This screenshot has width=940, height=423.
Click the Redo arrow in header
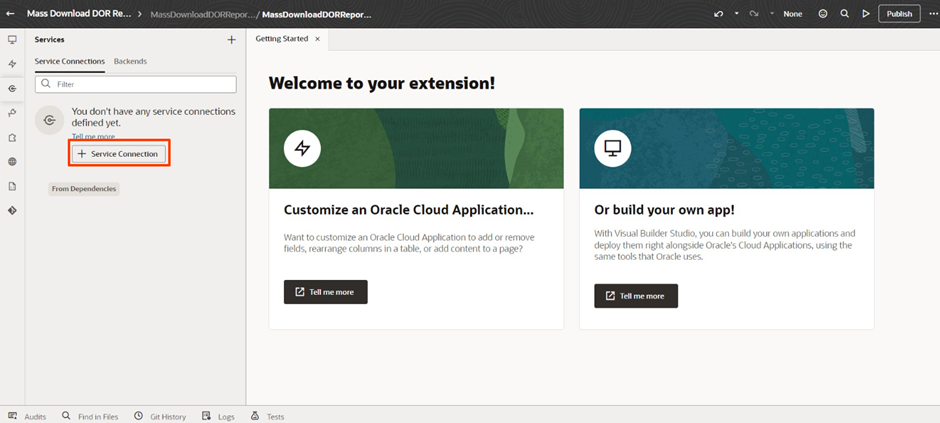click(754, 14)
